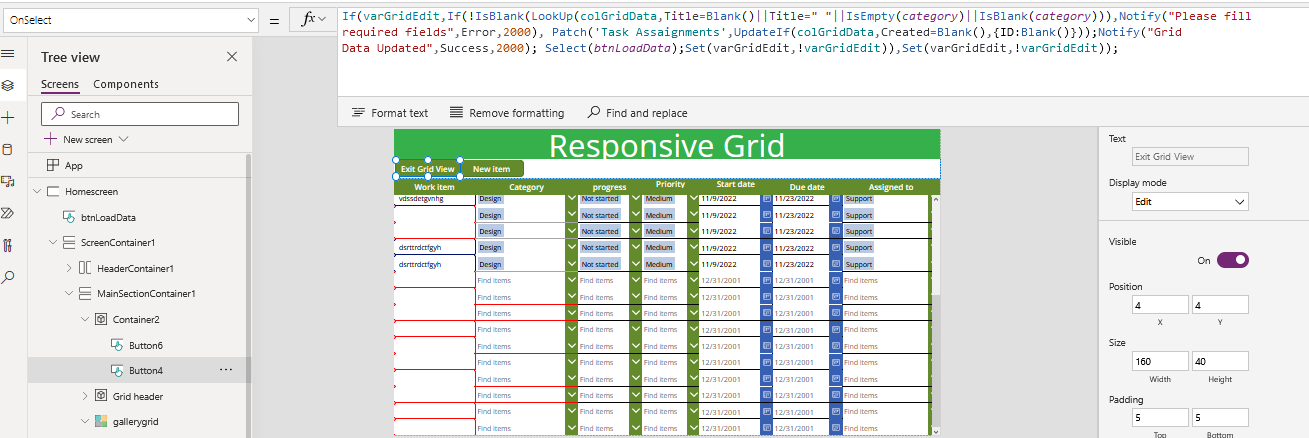Open the Data cylinder icon in left rail

click(x=8, y=149)
